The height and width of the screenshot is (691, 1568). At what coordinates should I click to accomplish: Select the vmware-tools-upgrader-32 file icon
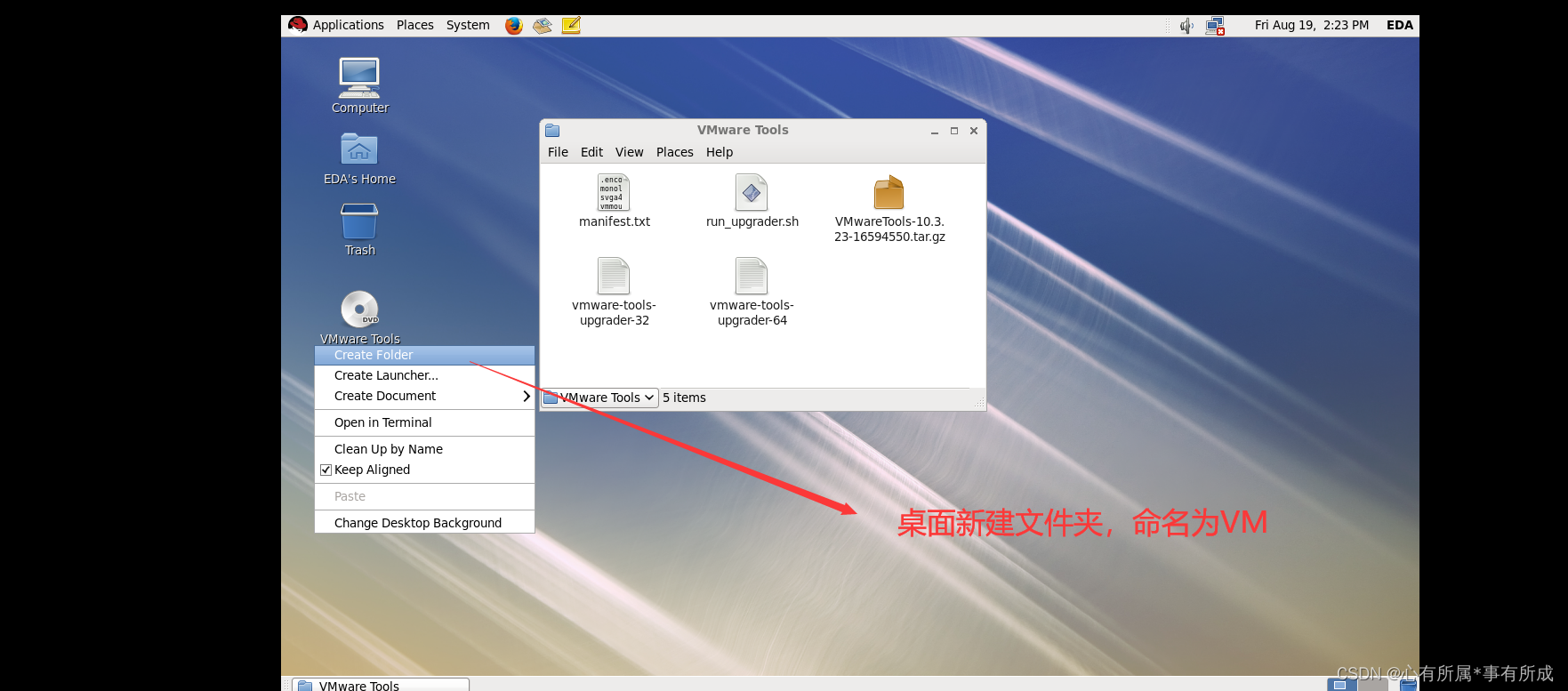[x=614, y=276]
